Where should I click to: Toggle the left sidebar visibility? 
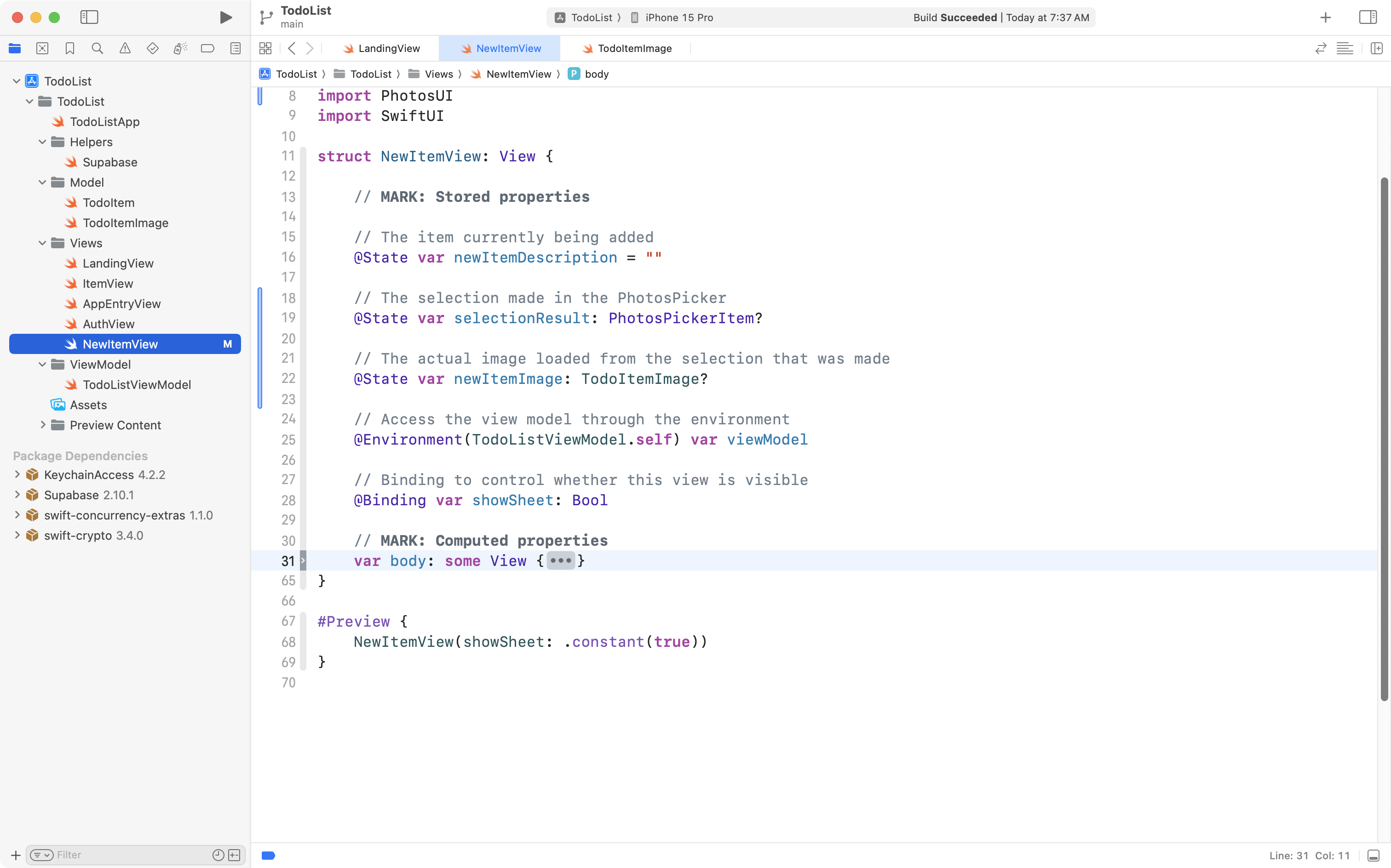(x=90, y=17)
